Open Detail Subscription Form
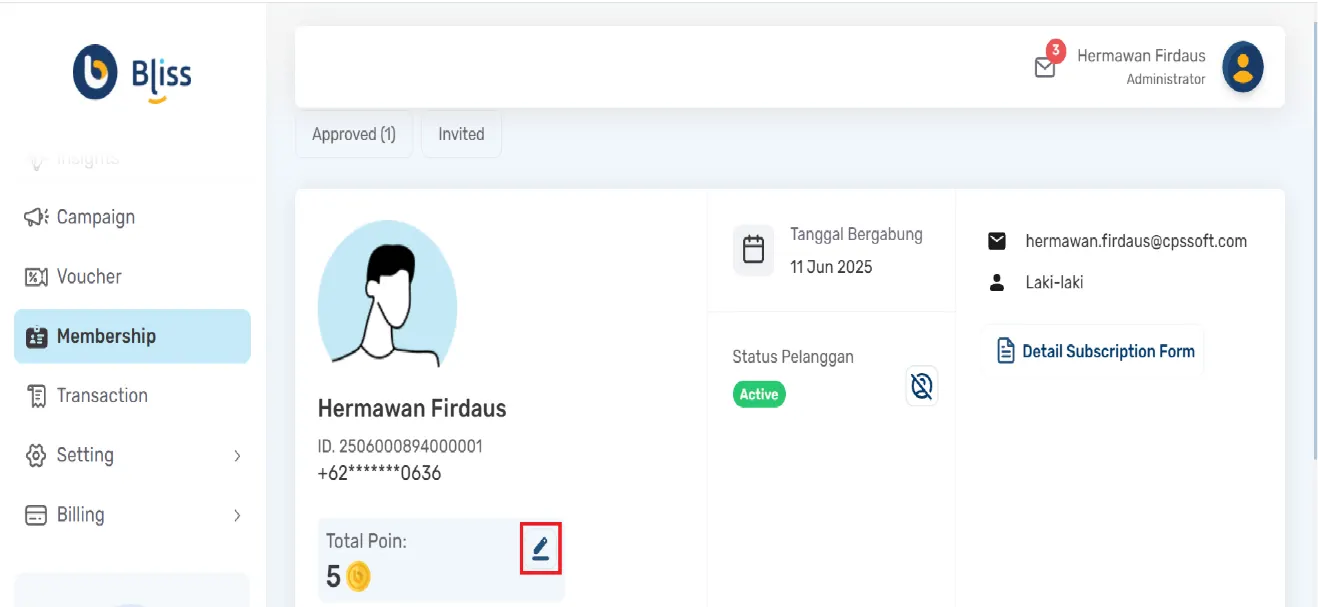The width and height of the screenshot is (1318, 607). tap(1096, 351)
